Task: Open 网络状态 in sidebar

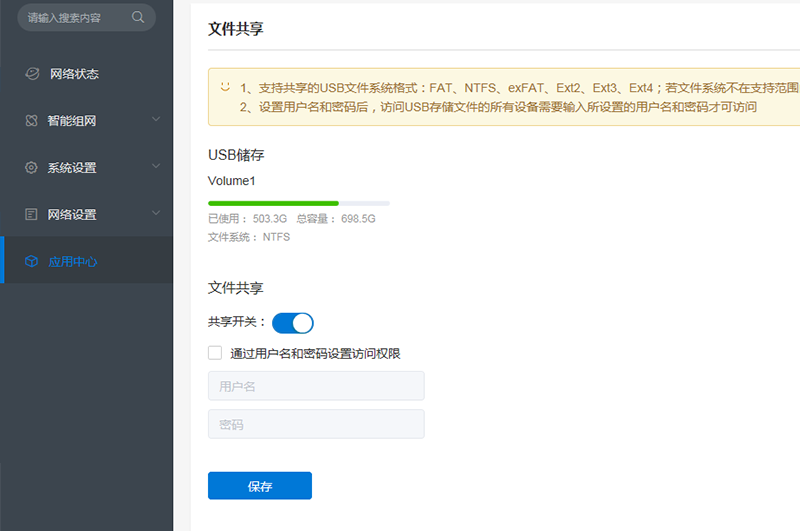Action: [x=87, y=73]
